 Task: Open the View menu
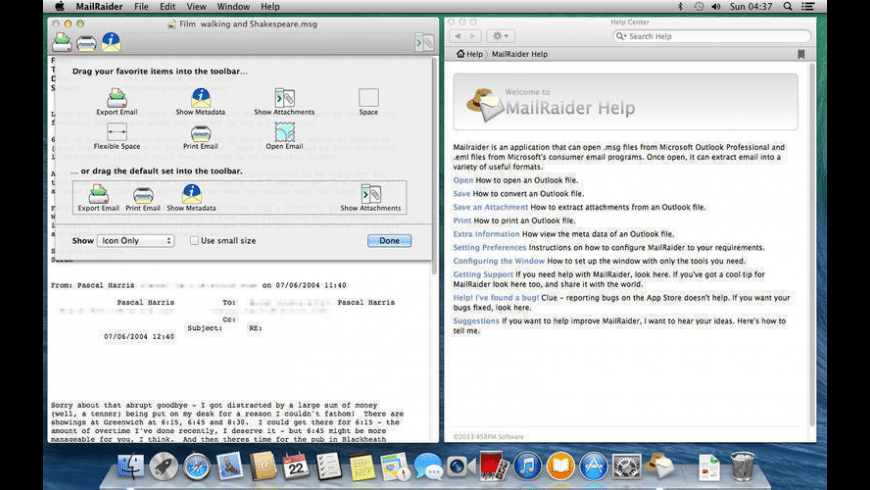pyautogui.click(x=196, y=7)
